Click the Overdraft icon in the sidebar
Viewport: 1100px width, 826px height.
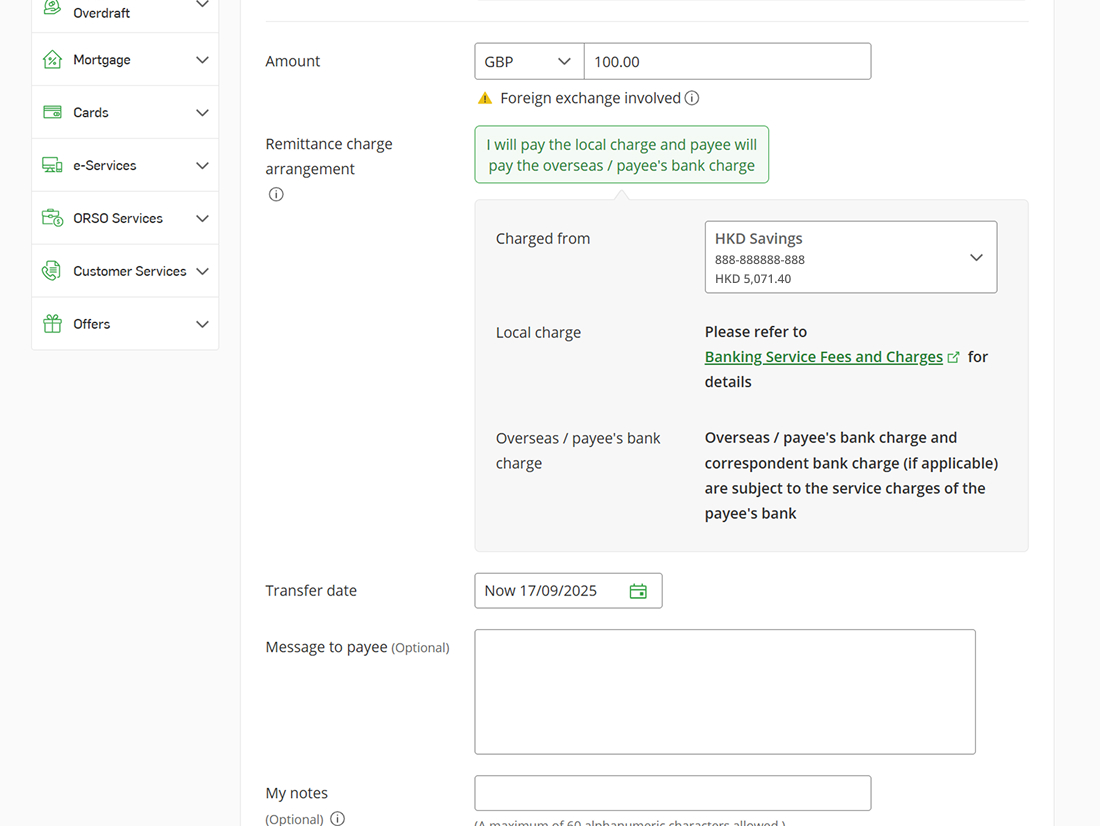[52, 5]
